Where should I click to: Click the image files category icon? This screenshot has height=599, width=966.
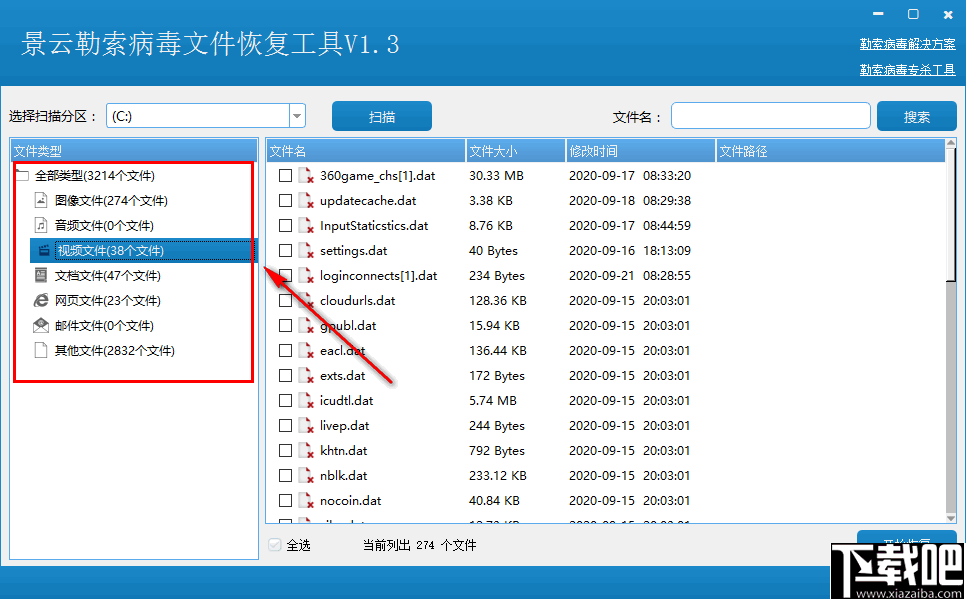tap(41, 200)
